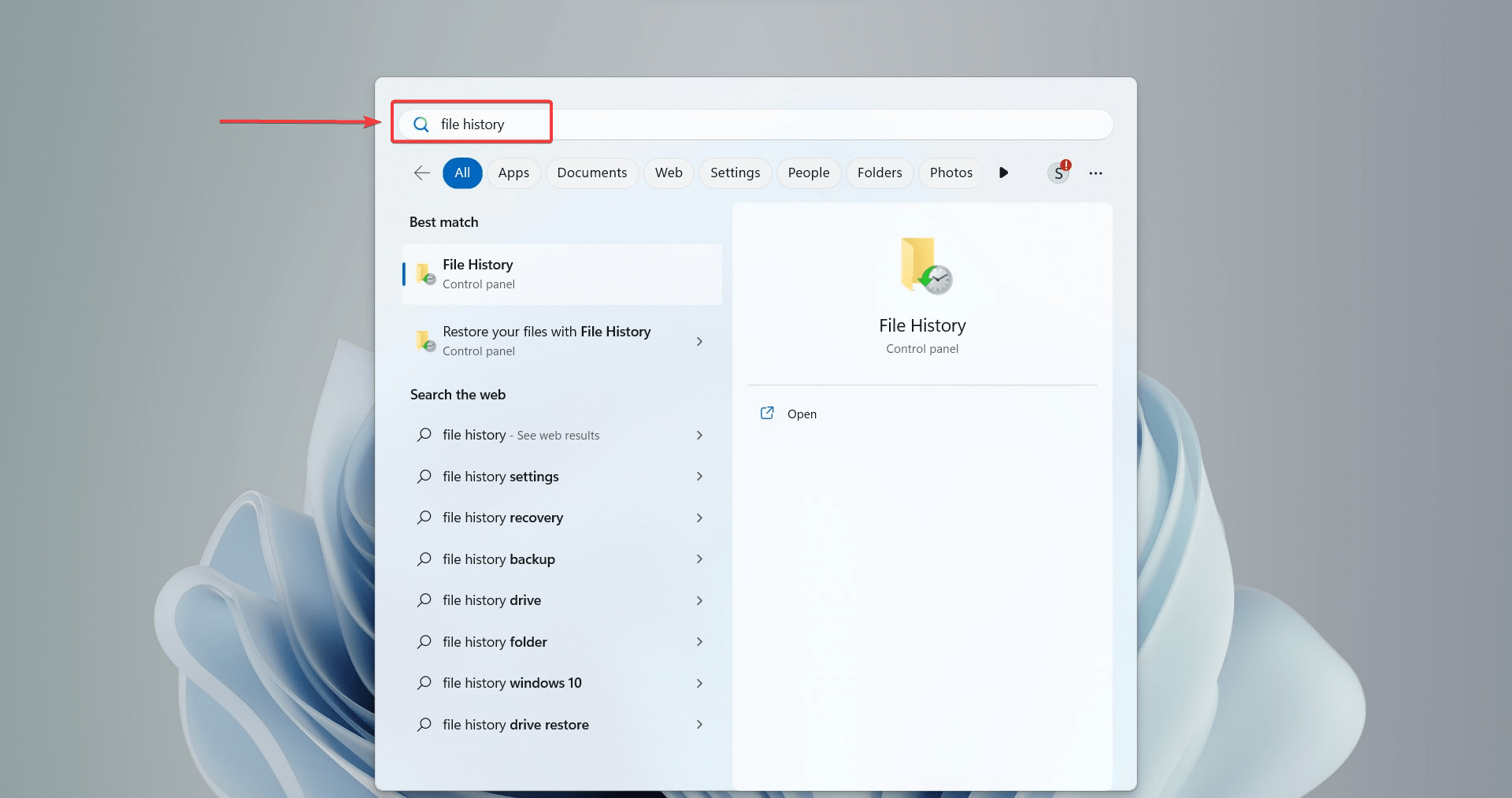Click the large File History preview icon
The height and width of the screenshot is (798, 1512).
(x=925, y=265)
